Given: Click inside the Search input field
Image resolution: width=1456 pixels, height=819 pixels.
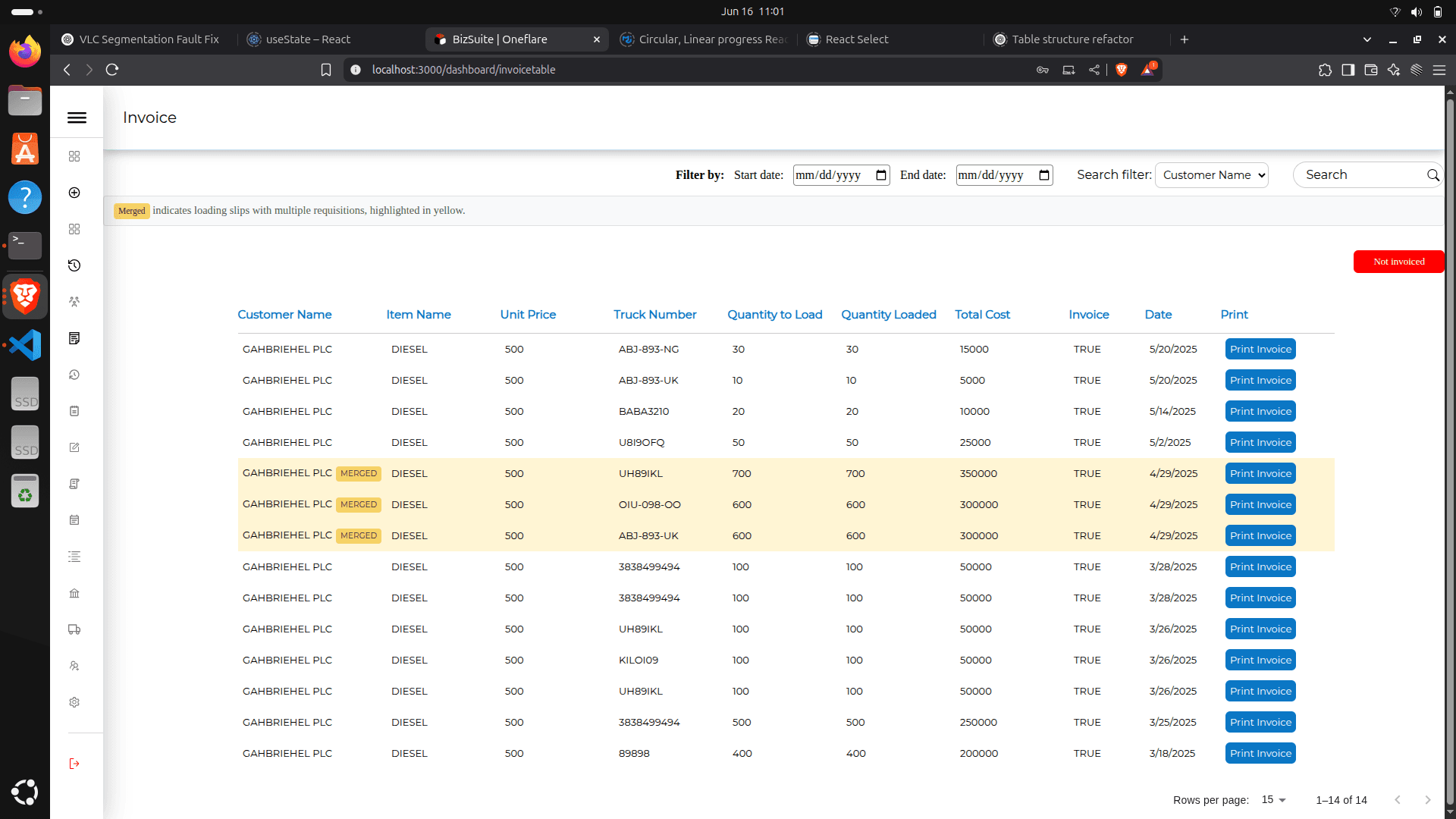Looking at the screenshot, I should point(1361,174).
